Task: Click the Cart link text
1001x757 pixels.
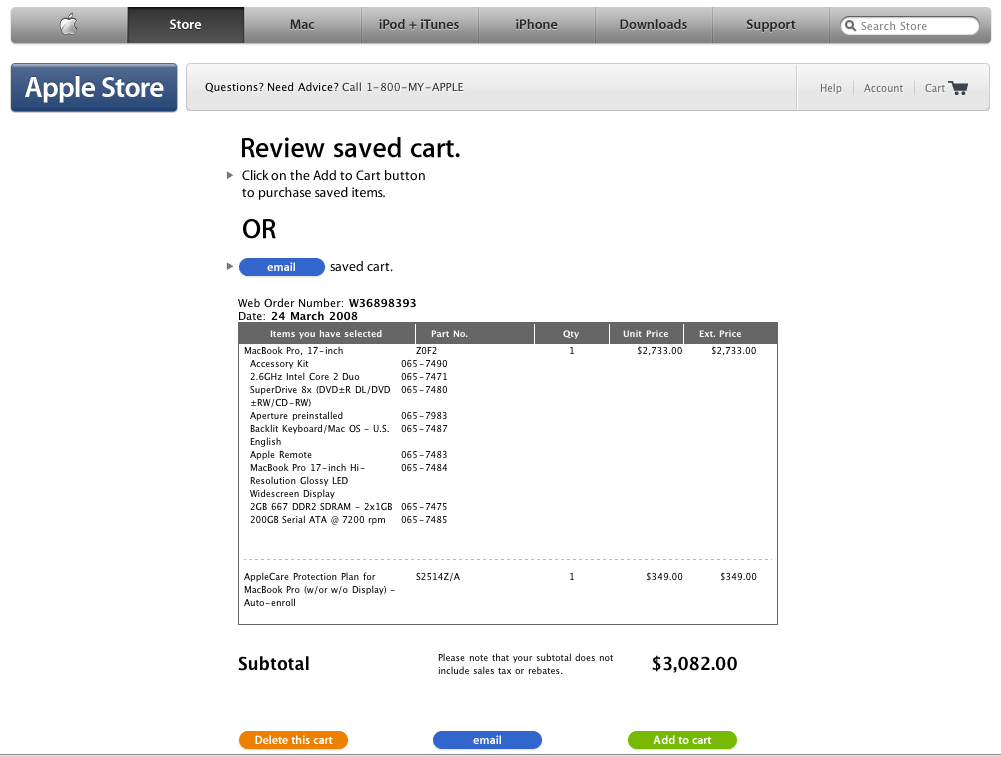Action: pos(935,88)
